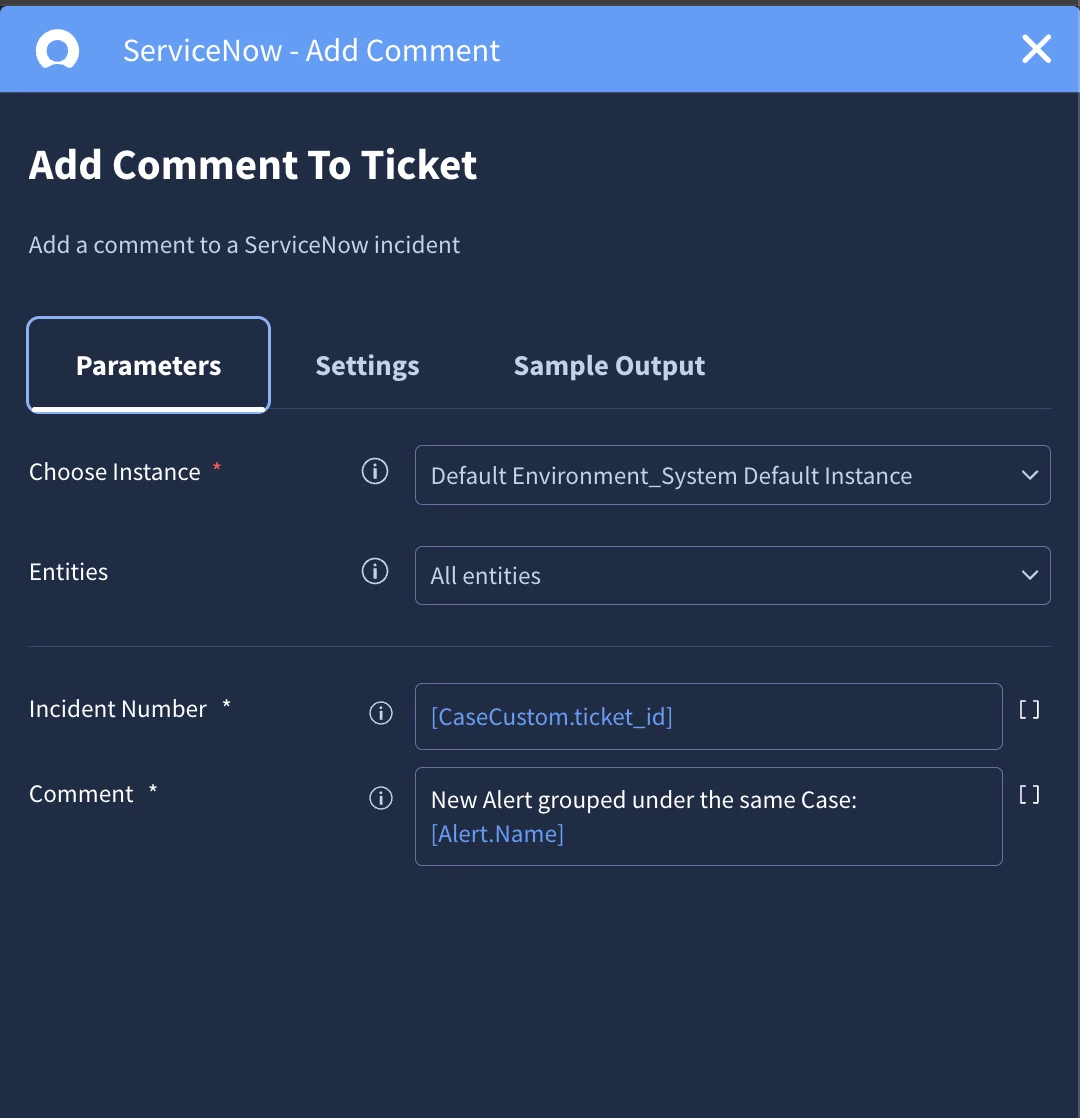Viewport: 1080px width, 1118px height.
Task: Show info tooltip for Comment
Action: (381, 798)
